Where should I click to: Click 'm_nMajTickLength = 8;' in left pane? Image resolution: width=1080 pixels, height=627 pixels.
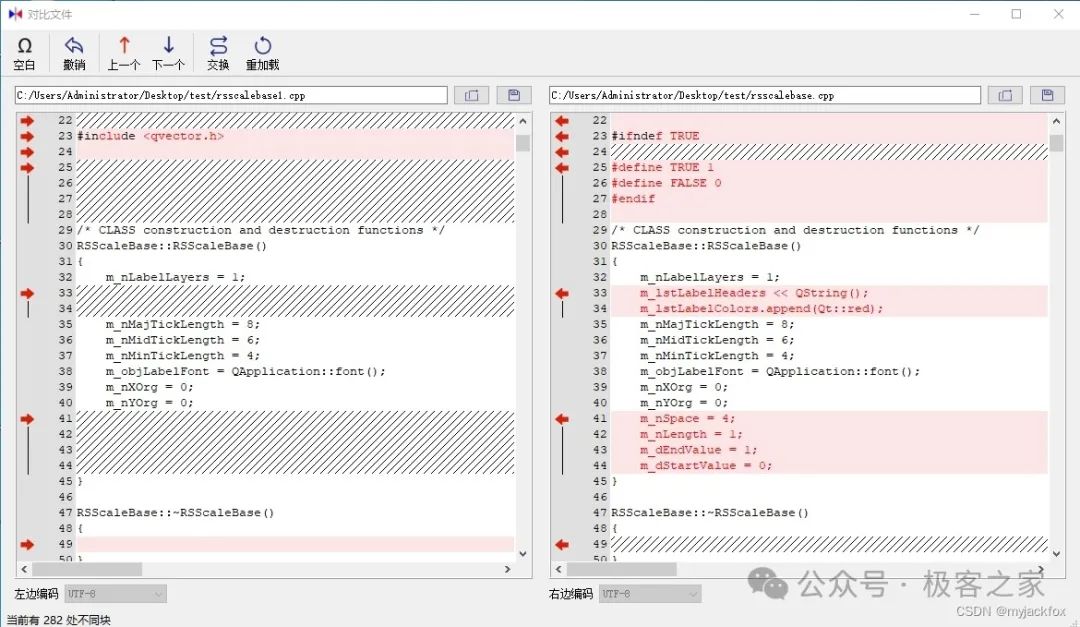(183, 325)
